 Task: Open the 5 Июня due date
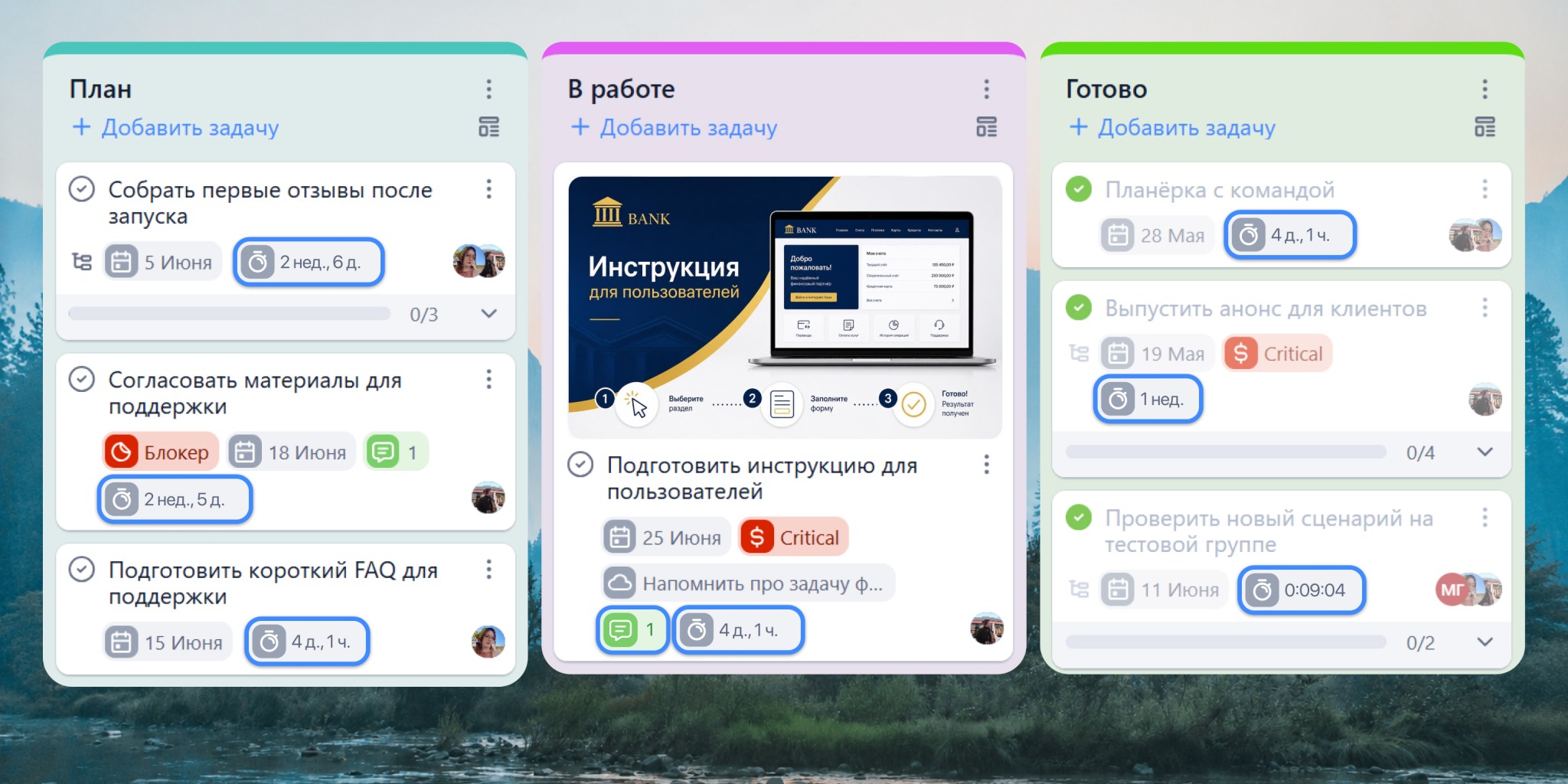163,262
